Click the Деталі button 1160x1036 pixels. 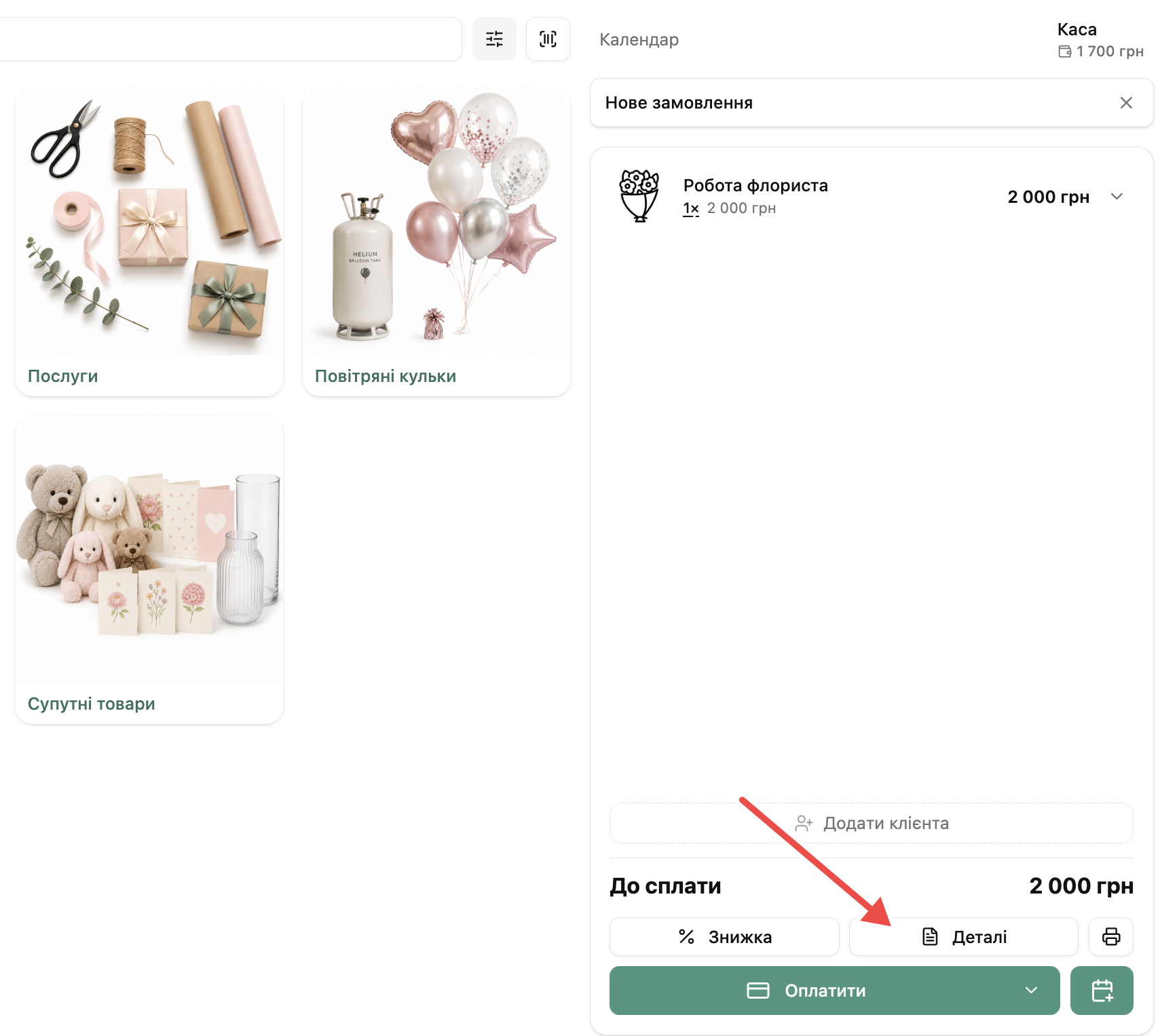tap(963, 936)
